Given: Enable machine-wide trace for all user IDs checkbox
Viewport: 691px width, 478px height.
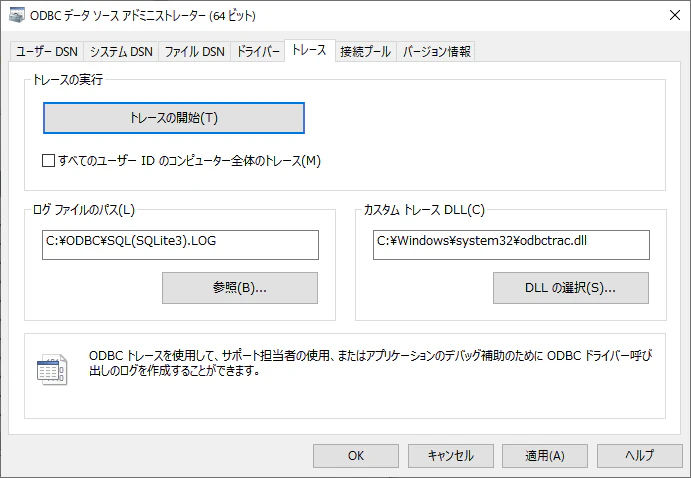Looking at the screenshot, I should click(48, 160).
